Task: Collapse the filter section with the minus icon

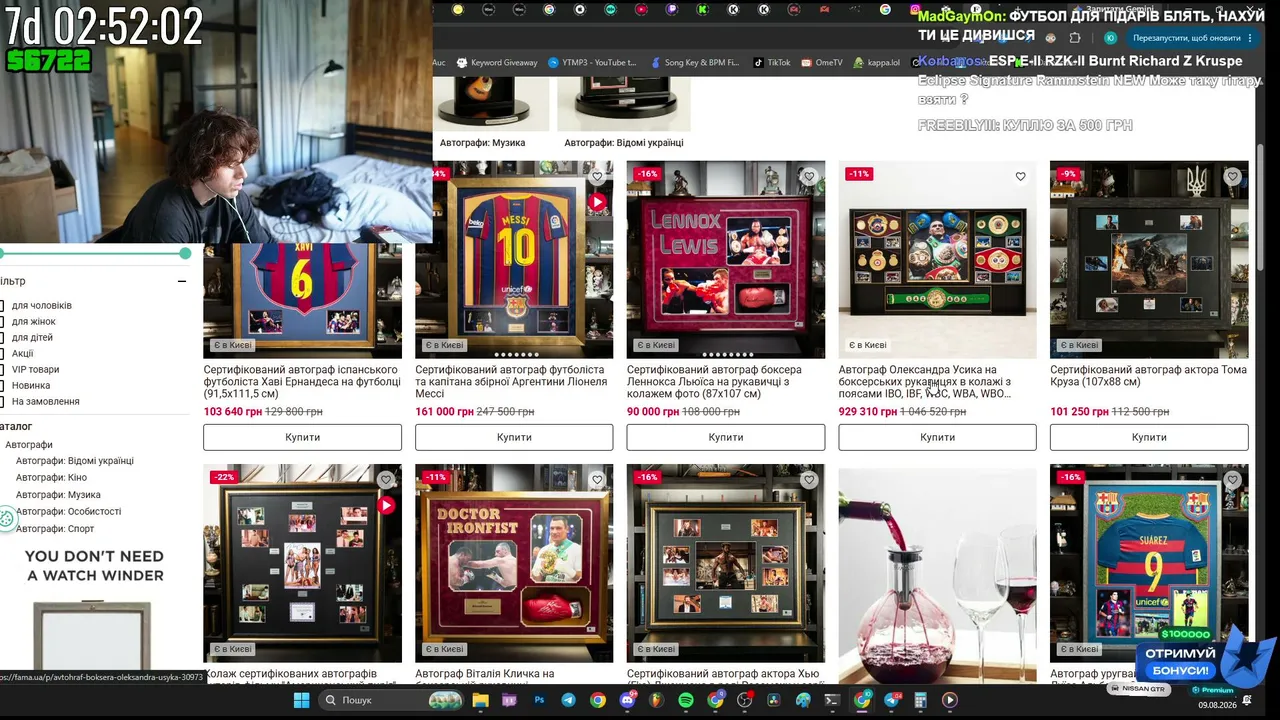Action: [x=182, y=281]
